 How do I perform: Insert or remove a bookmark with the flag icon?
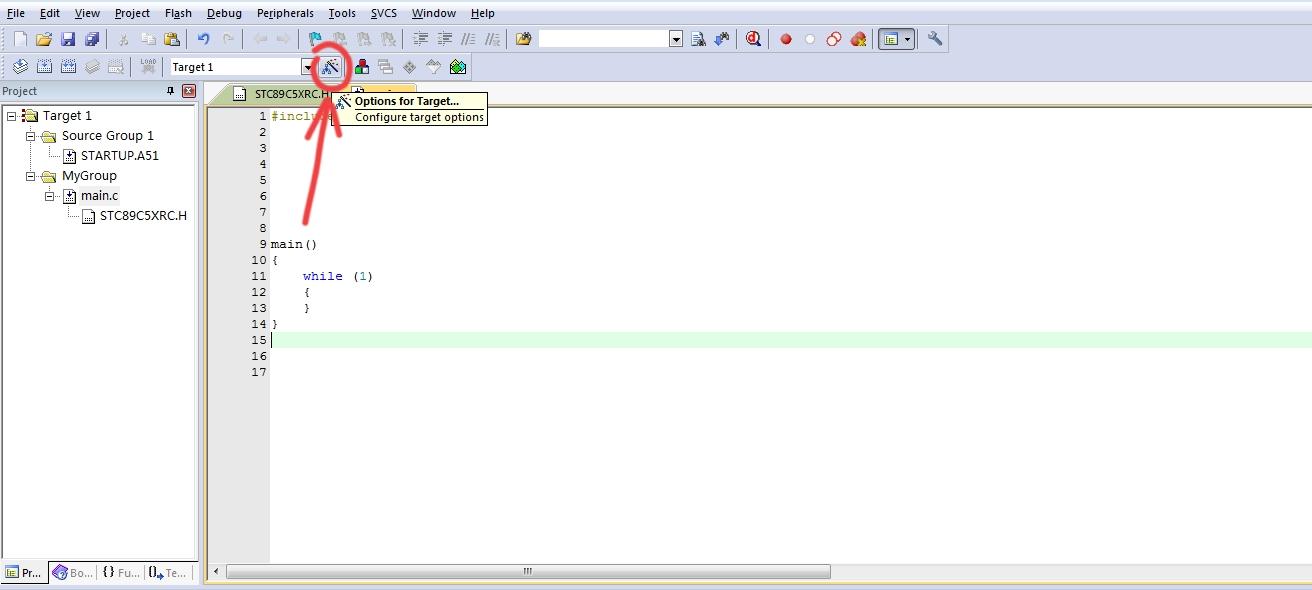[315, 39]
